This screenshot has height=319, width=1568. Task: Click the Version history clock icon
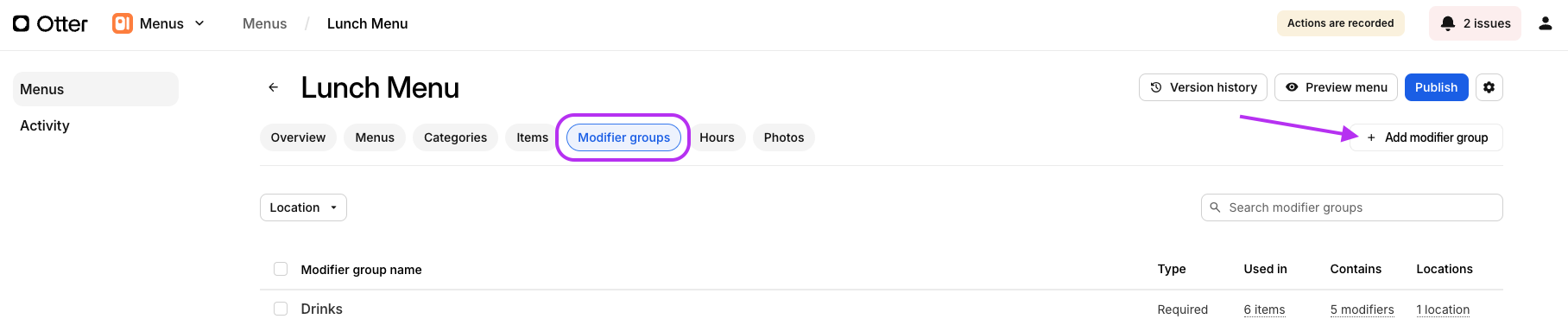coord(1156,87)
